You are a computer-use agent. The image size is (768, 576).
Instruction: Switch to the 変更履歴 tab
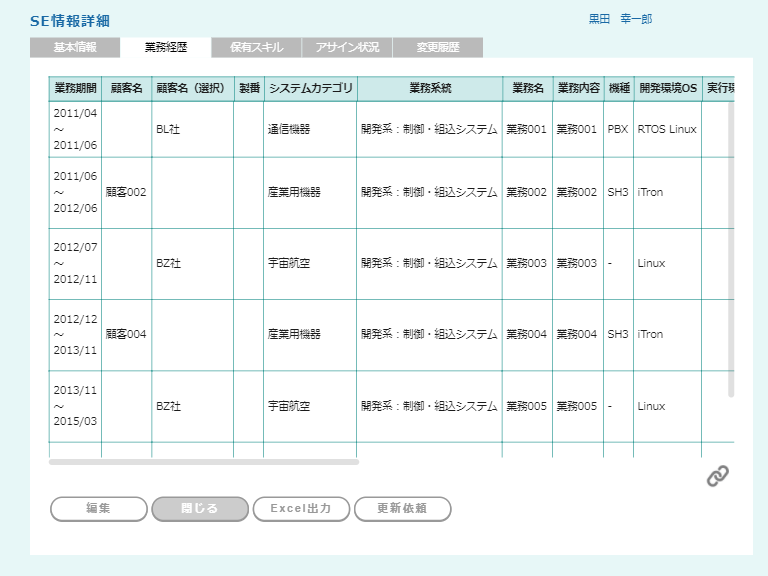pos(438,47)
